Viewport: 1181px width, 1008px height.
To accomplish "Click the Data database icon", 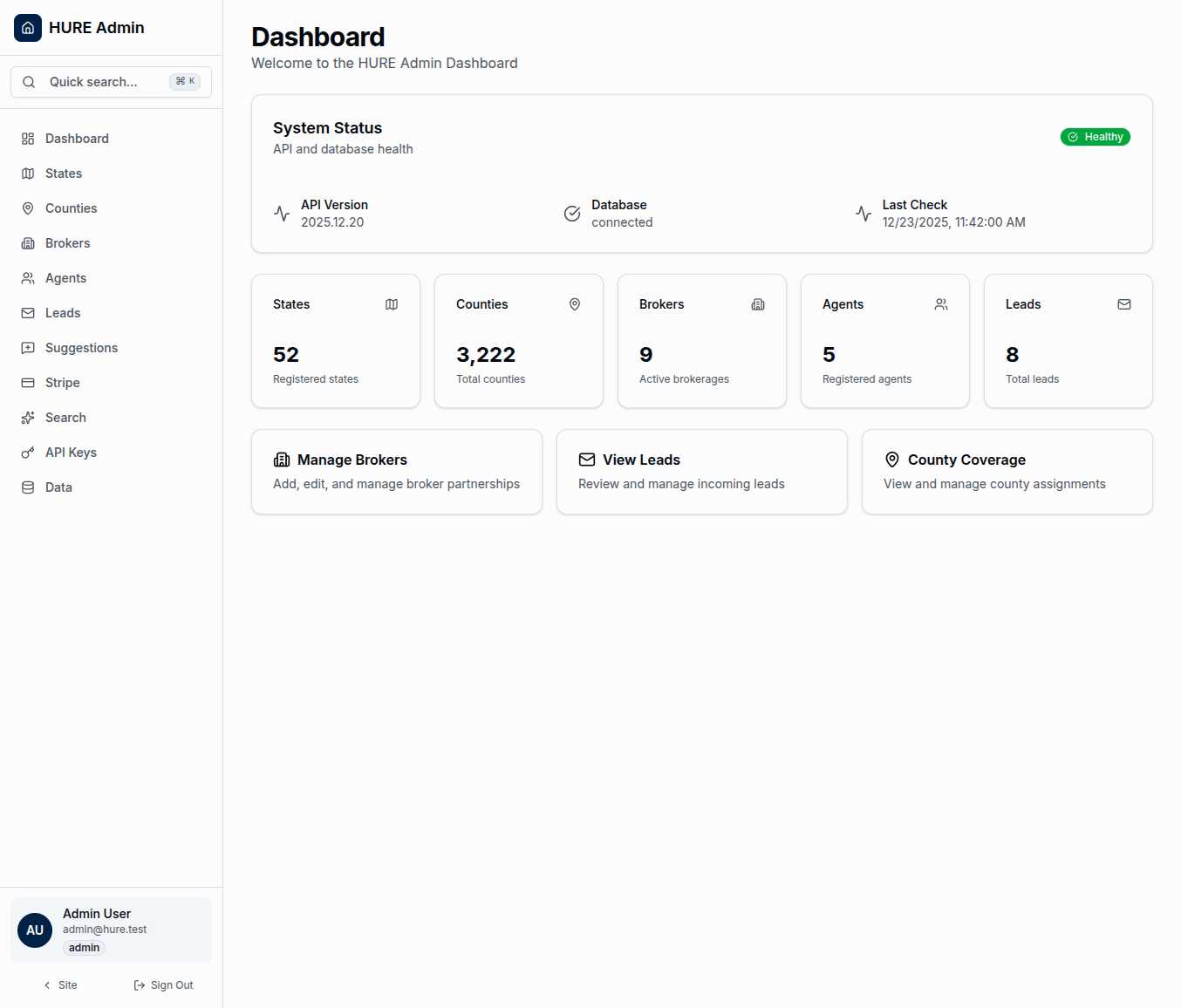I will point(27,487).
